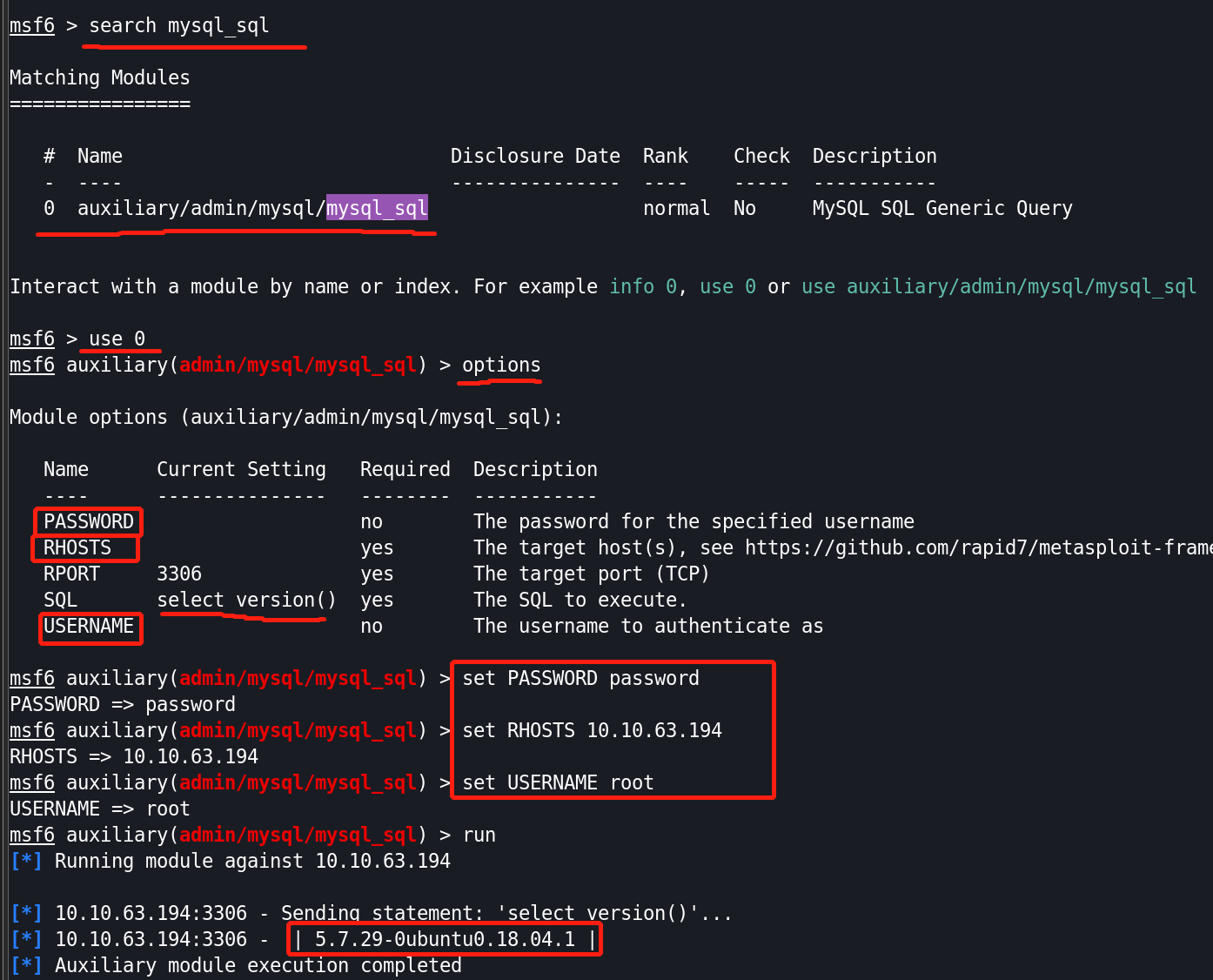Click the 'select version()' setting value
The image size is (1213, 980).
[x=246, y=600]
